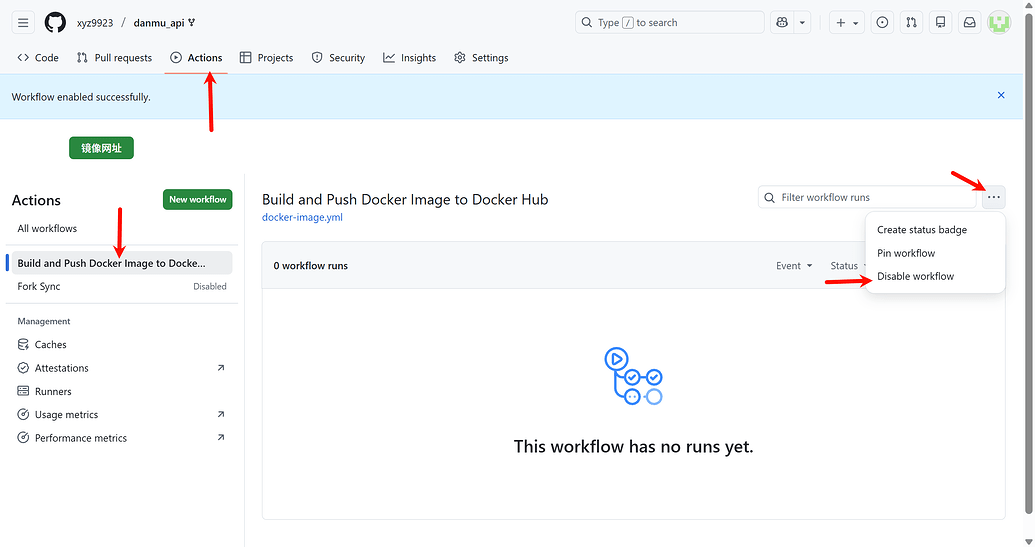Click the Caches database icon
Viewport: 1035px width, 547px height.
(23, 344)
